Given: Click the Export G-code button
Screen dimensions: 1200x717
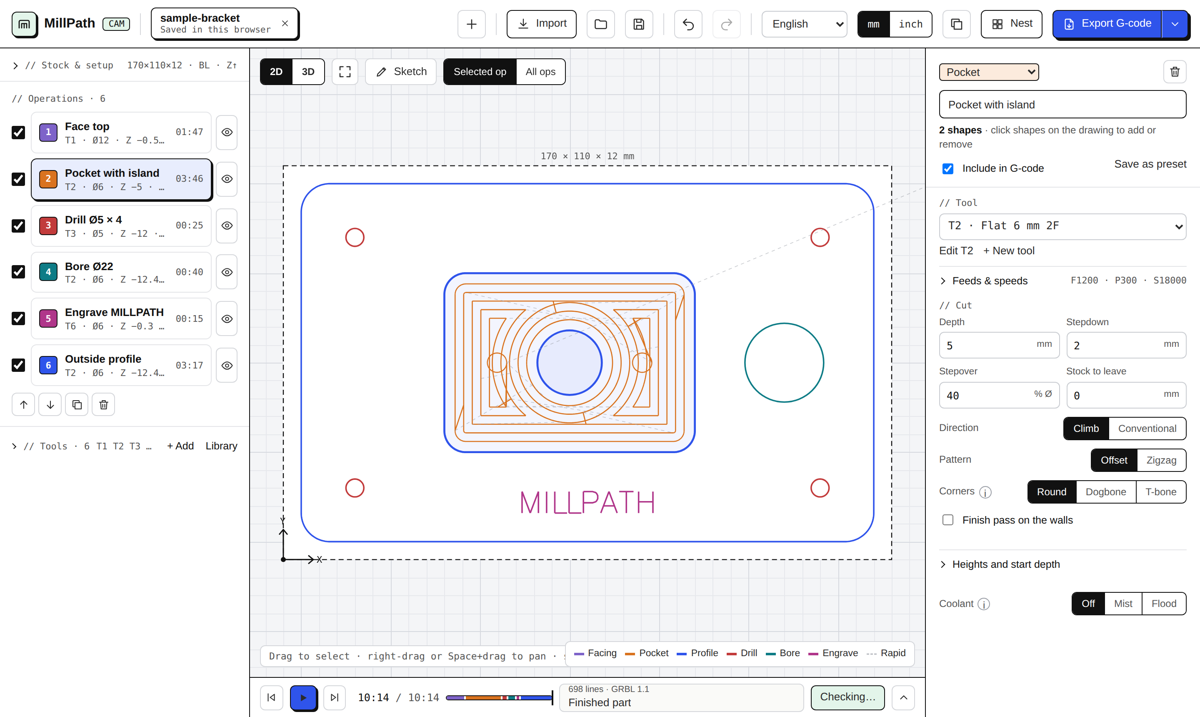Looking at the screenshot, I should [1107, 24].
